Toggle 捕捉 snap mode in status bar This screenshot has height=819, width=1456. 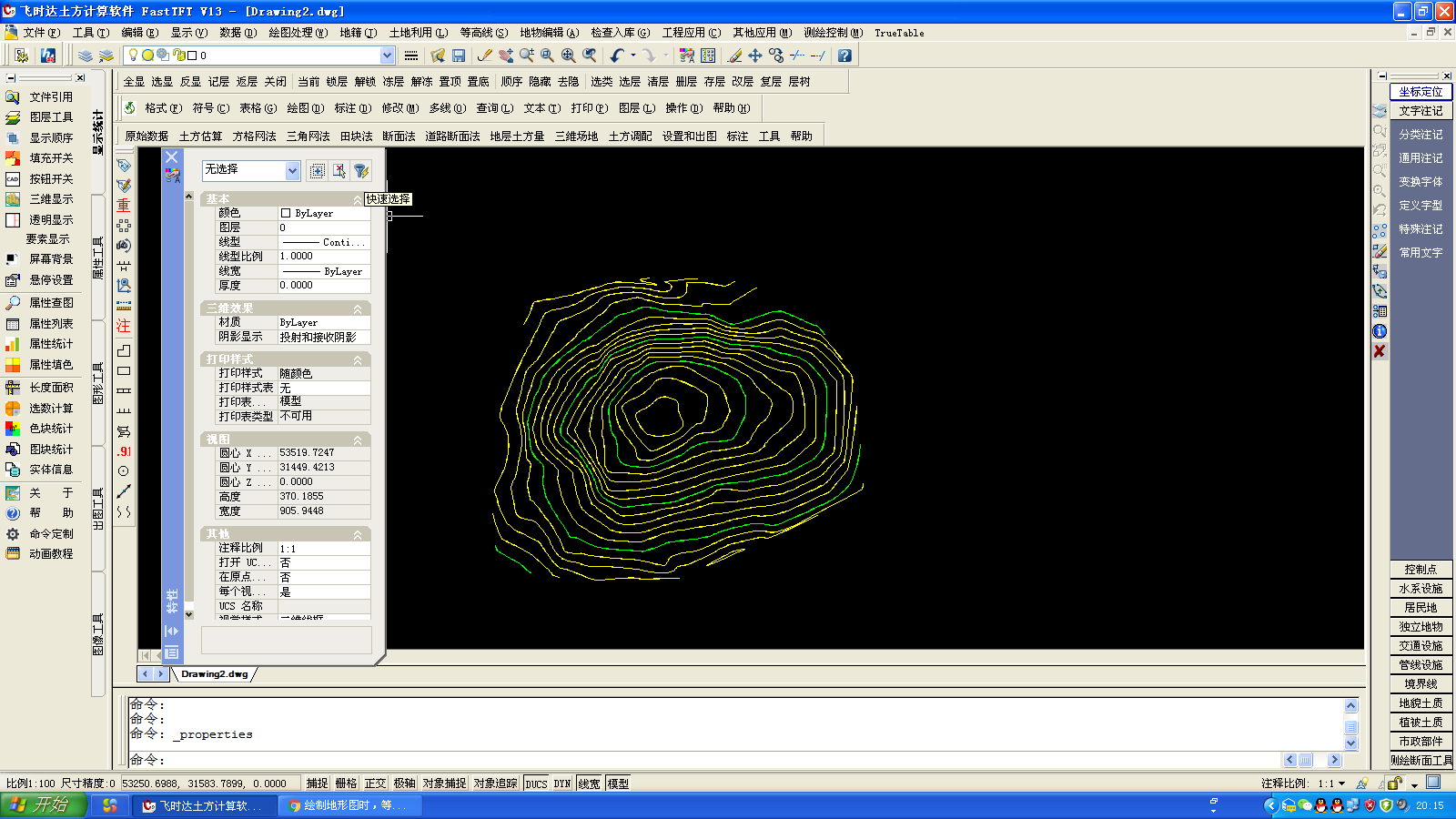(317, 784)
